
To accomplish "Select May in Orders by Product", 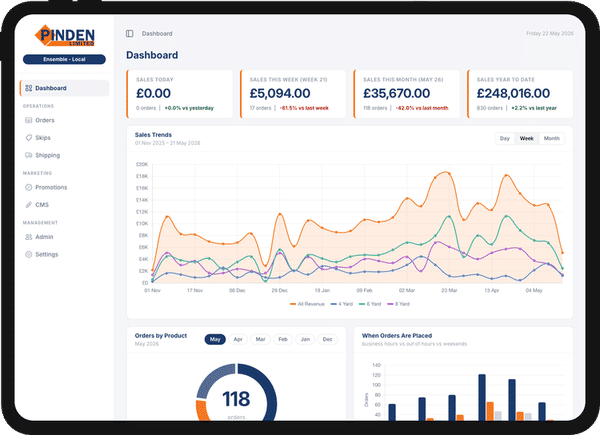I will click(215, 339).
